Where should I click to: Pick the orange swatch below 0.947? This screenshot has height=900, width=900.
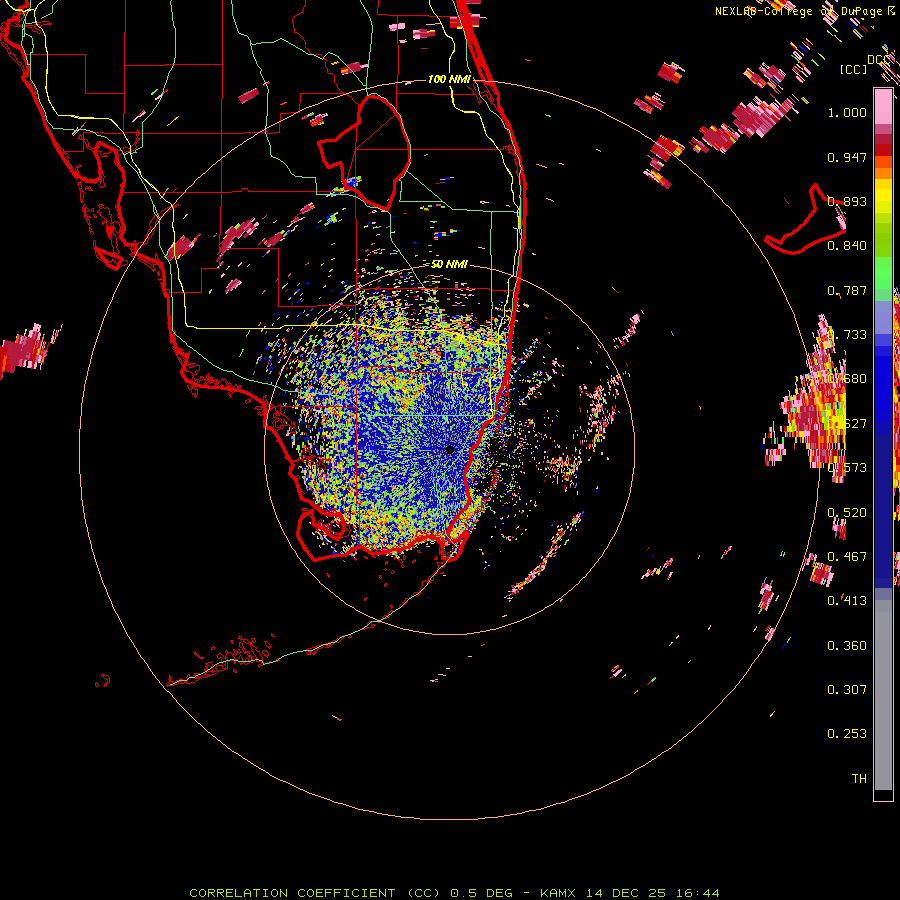point(883,172)
